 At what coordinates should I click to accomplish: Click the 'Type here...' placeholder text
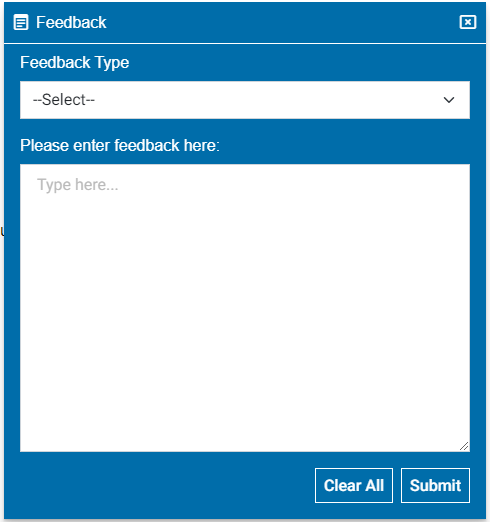pyautogui.click(x=78, y=185)
